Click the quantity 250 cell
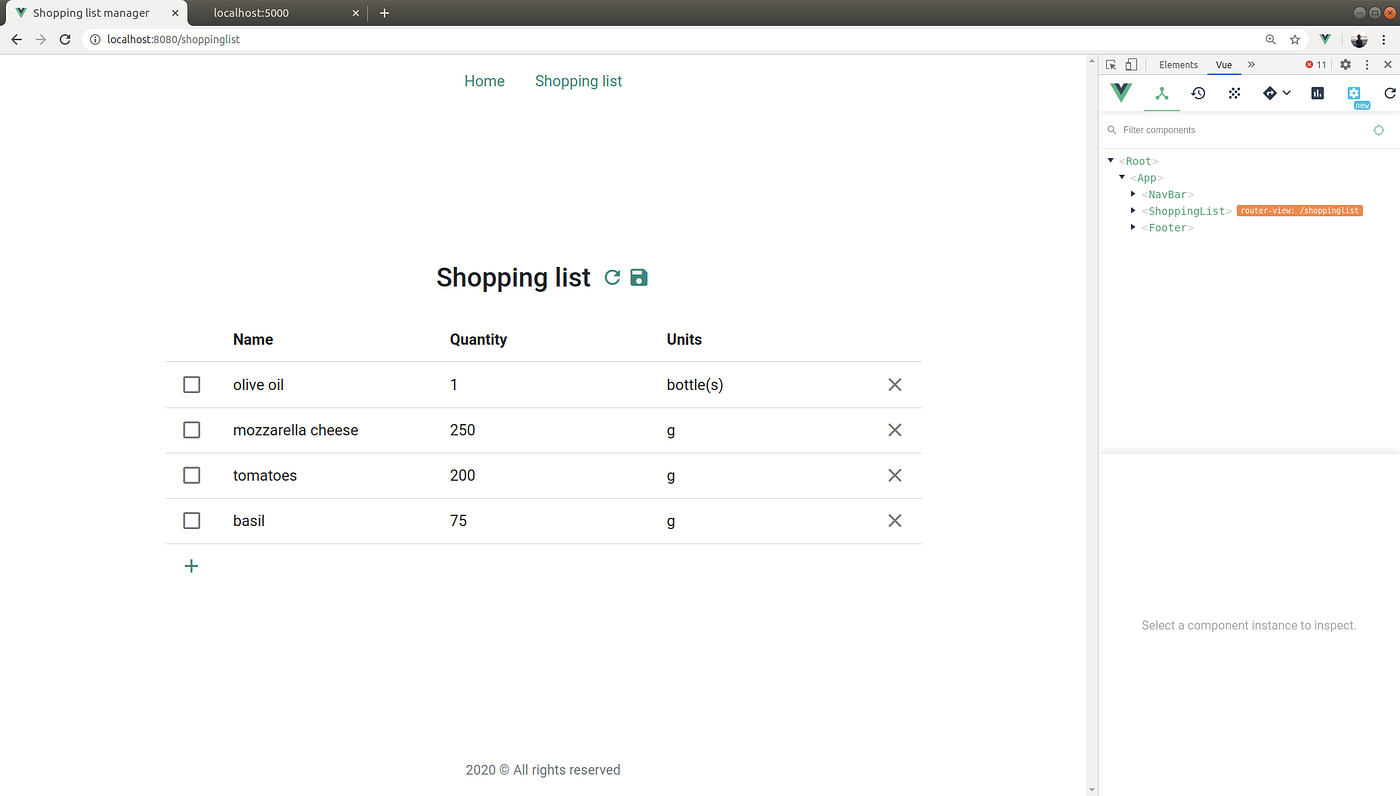Screen dimensions: 1400x796 462,430
